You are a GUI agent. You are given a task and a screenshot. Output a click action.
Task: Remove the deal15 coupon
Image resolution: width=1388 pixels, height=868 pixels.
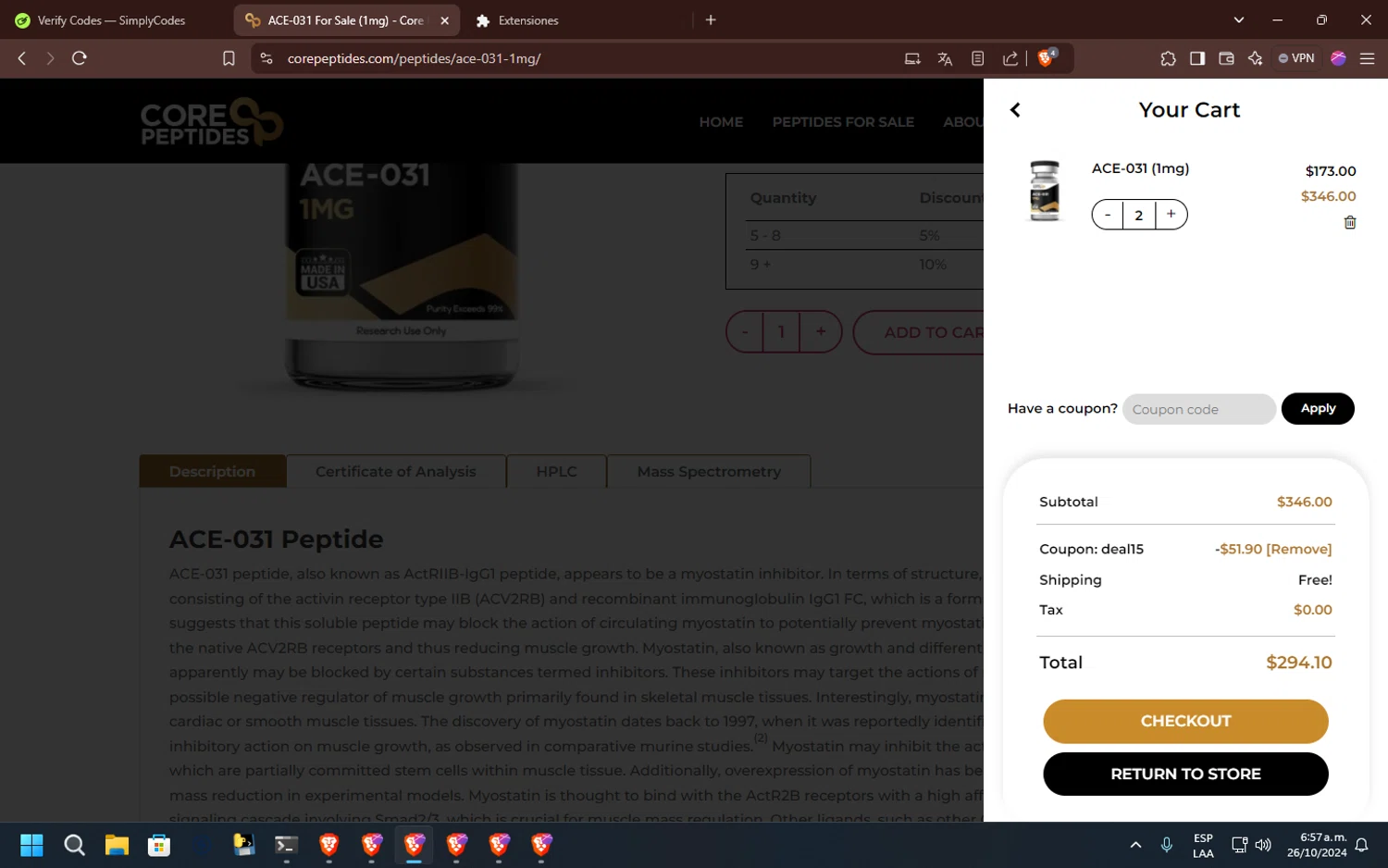click(1299, 550)
